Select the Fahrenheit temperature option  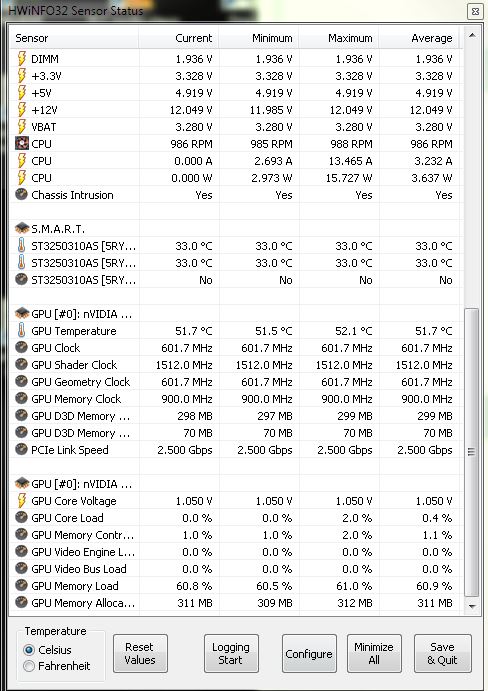[29, 666]
